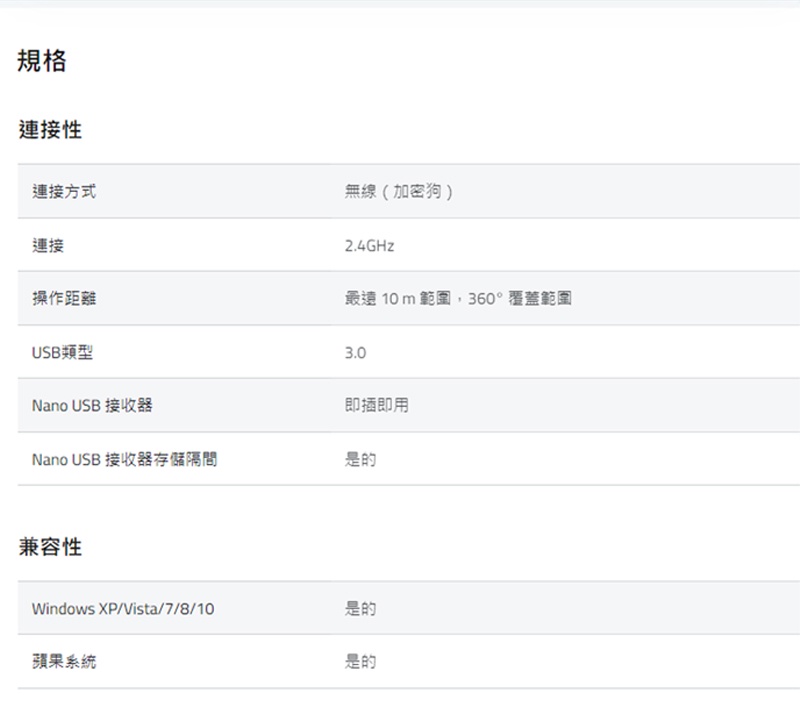Select 是的 in the 接收器存儲隔間 row
The width and height of the screenshot is (800, 717).
click(360, 460)
